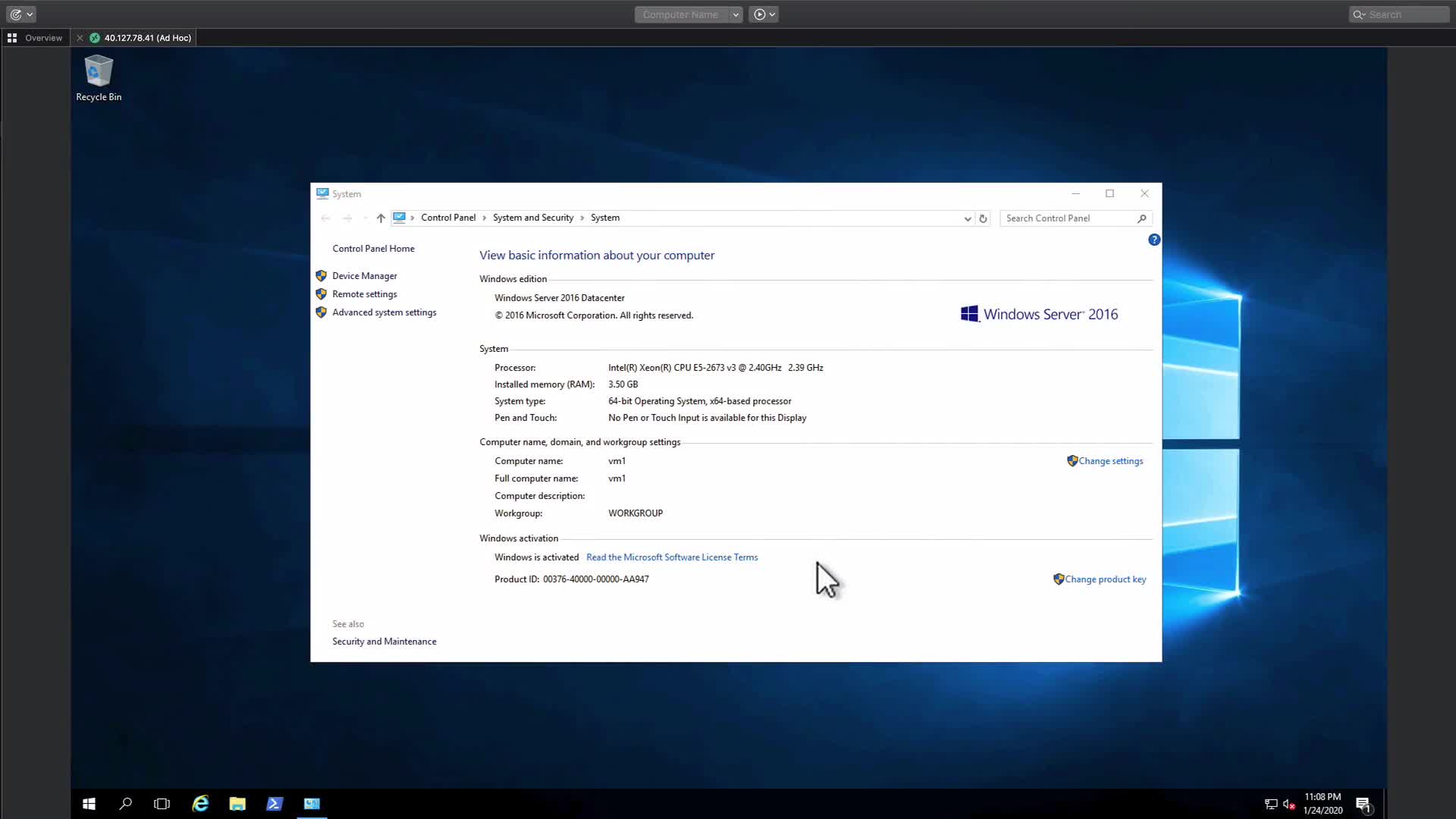
Task: Open PowerShell from the taskbar
Action: [x=275, y=804]
